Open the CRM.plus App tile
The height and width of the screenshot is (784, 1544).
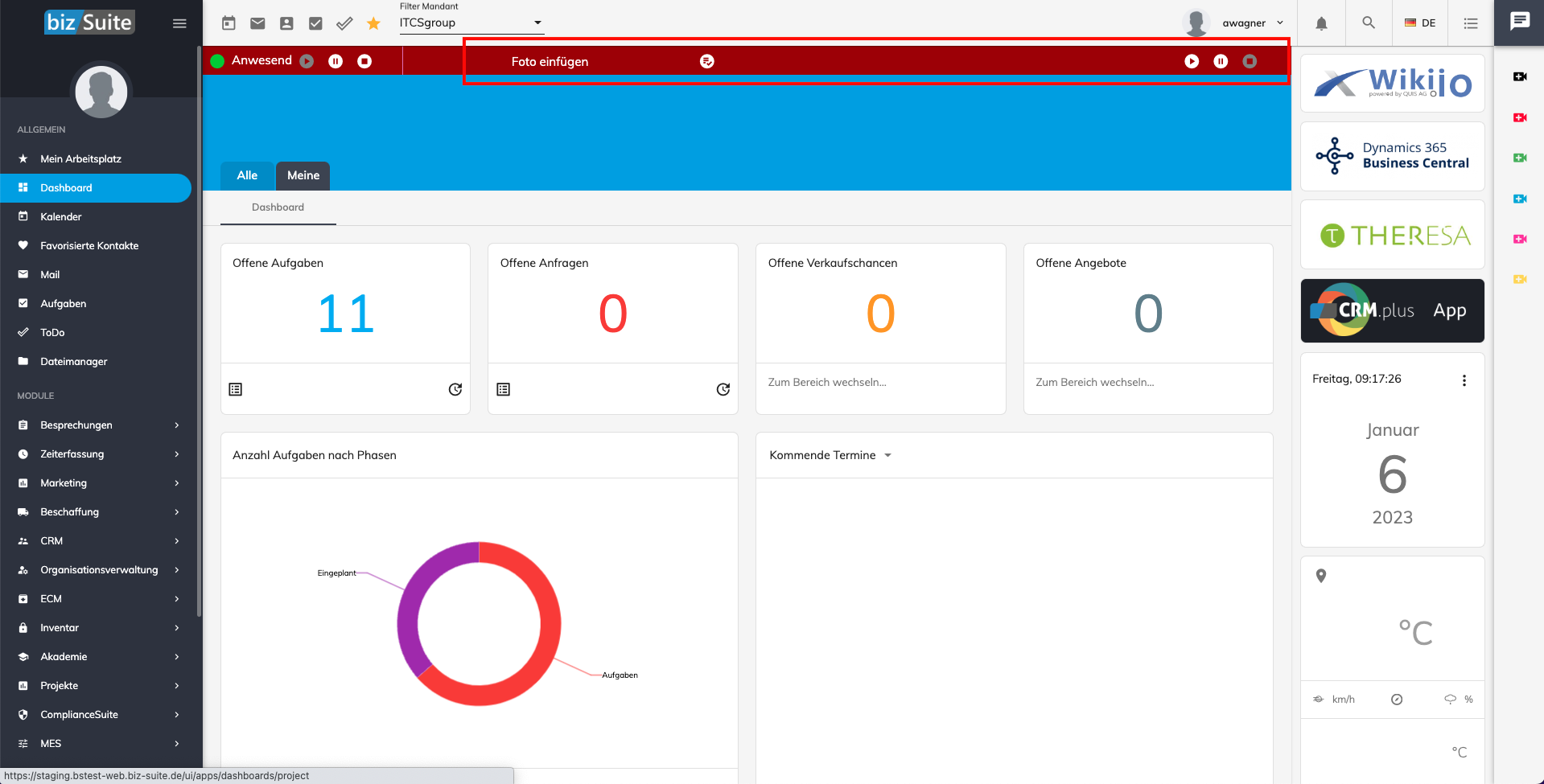pyautogui.click(x=1392, y=310)
